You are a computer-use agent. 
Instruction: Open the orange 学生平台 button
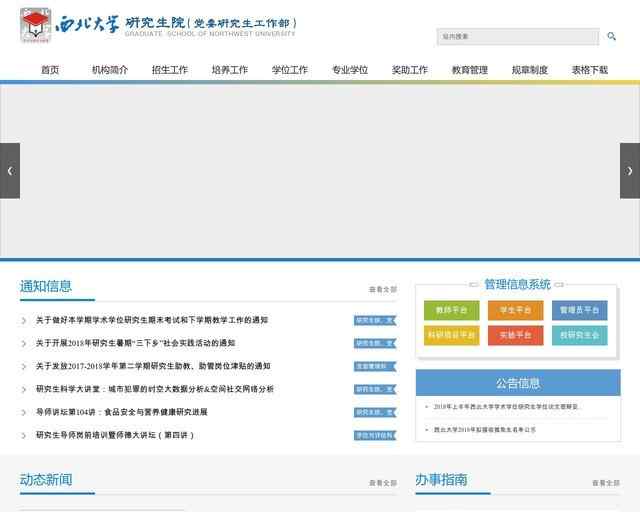pos(516,310)
